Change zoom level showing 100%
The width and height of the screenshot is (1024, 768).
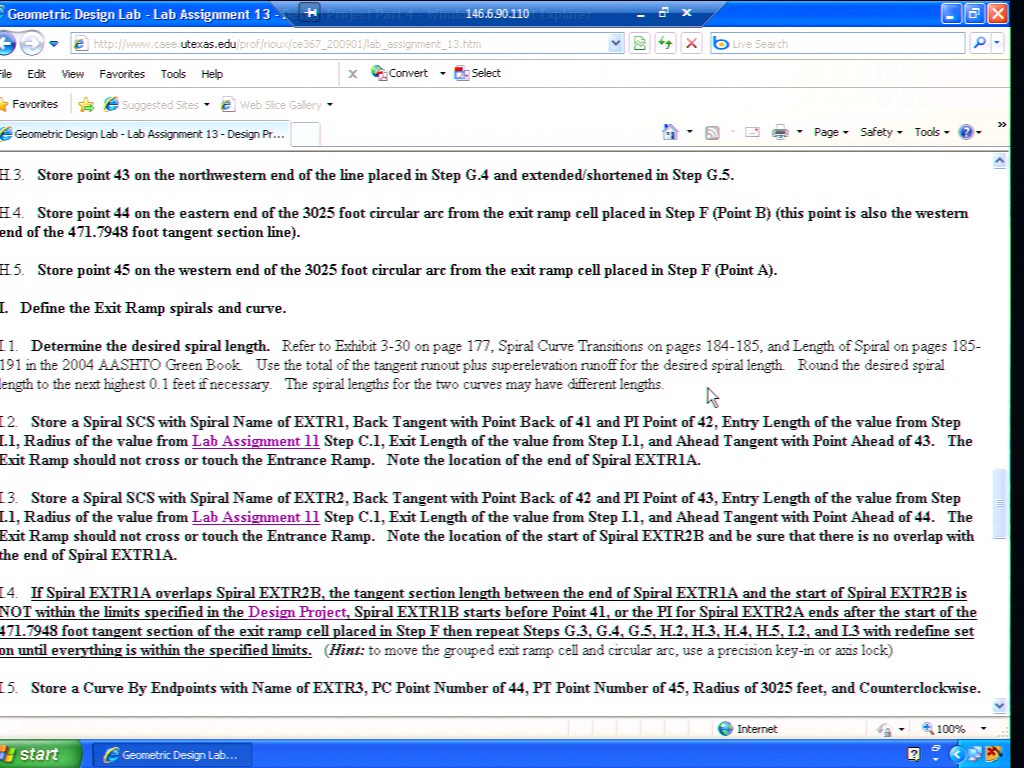click(x=944, y=729)
